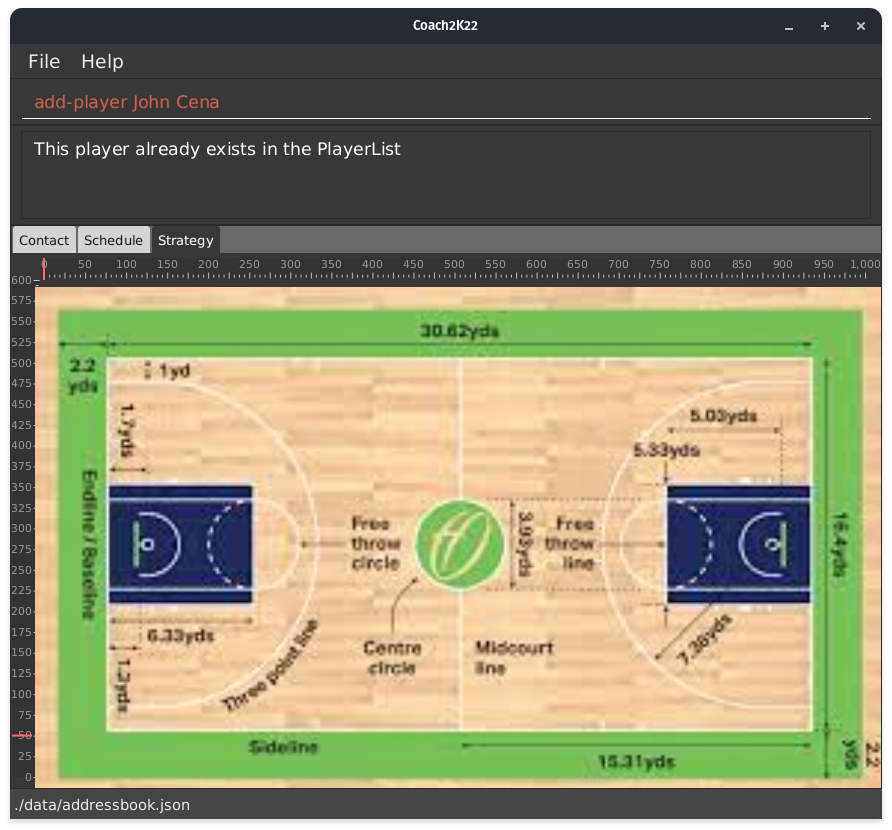Click the Coach2K22 title bar text
Viewport: 892px width, 830px height.
click(x=445, y=26)
